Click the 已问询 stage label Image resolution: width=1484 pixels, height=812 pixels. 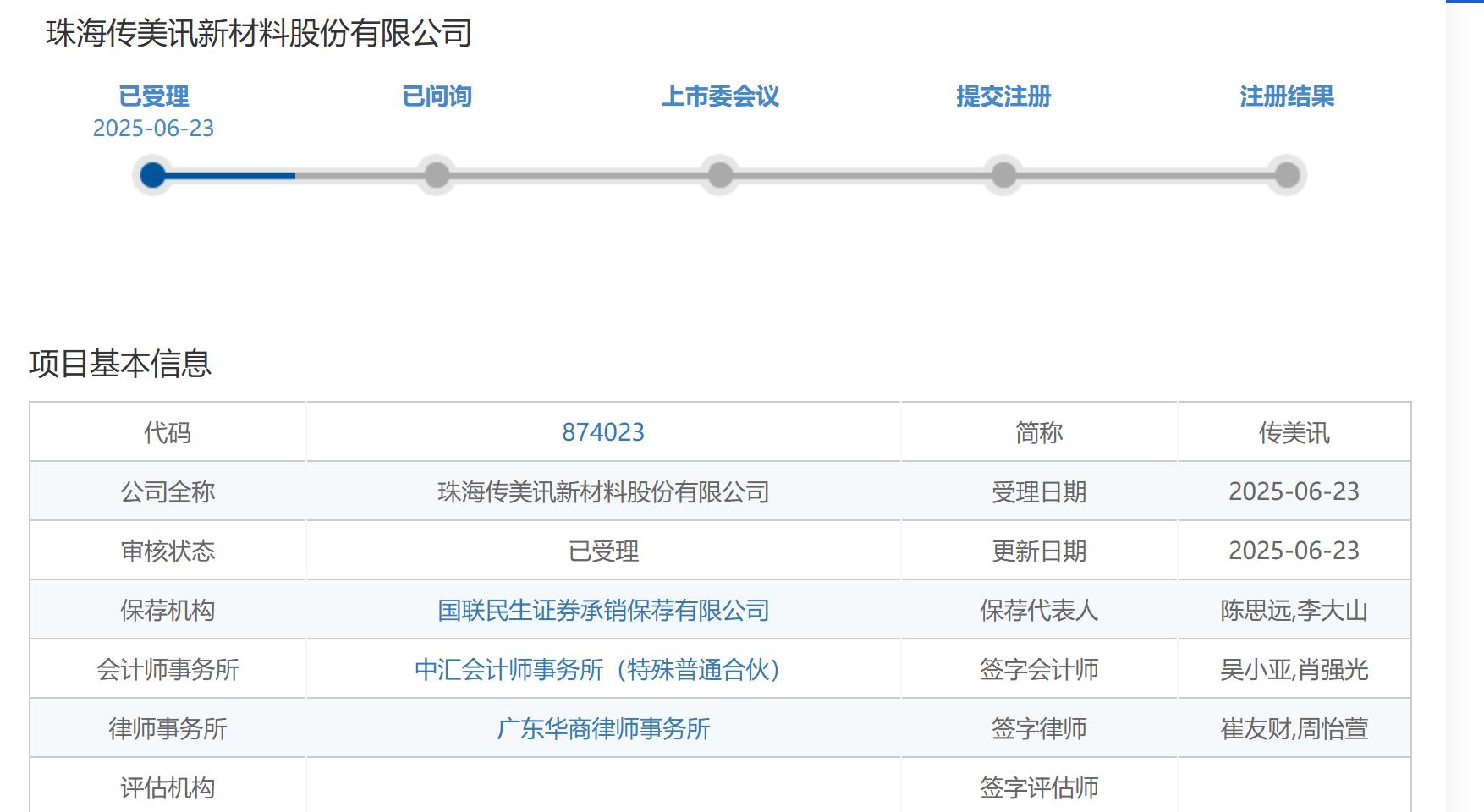coord(437,96)
